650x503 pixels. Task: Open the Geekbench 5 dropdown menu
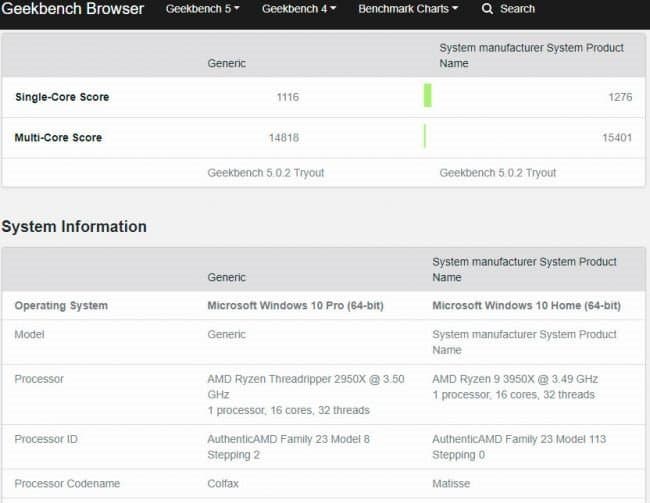tap(202, 9)
